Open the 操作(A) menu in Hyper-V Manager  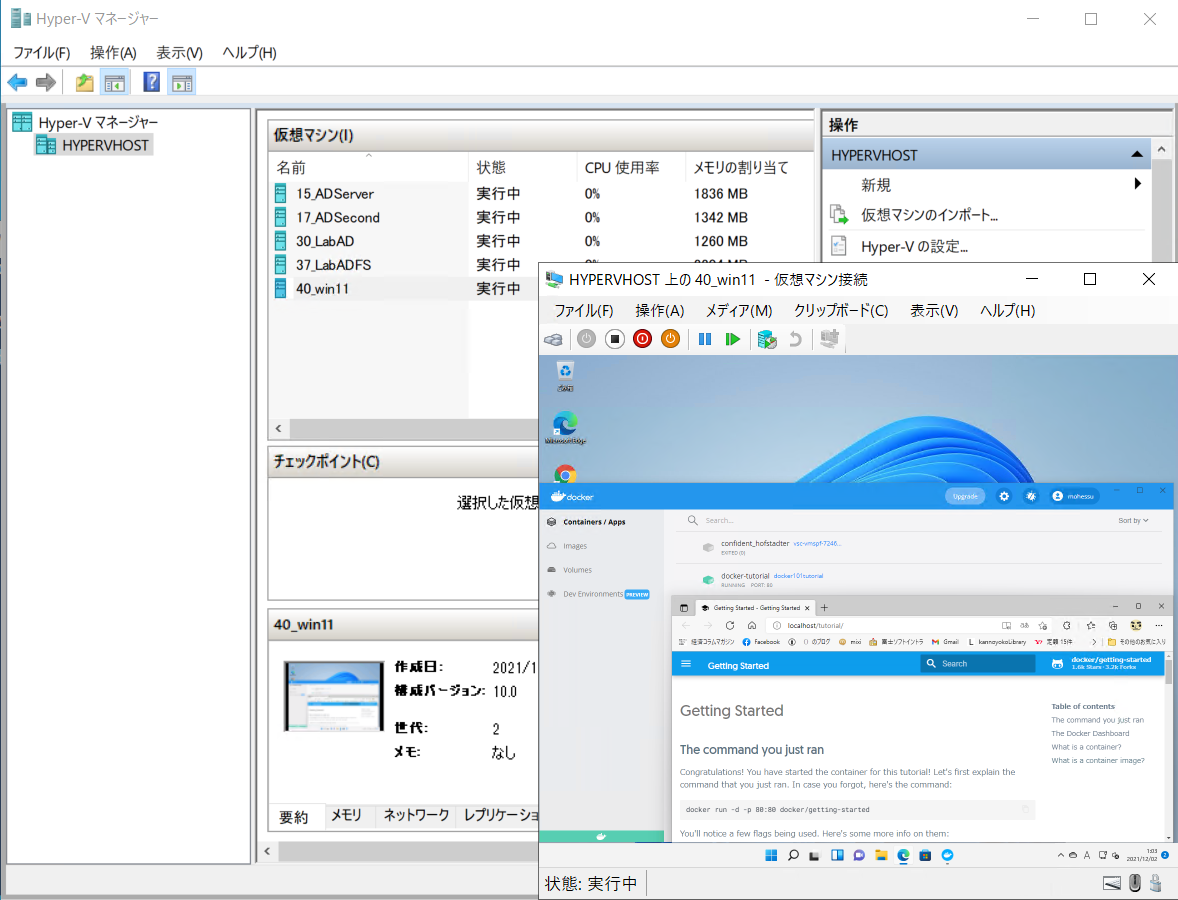[113, 53]
